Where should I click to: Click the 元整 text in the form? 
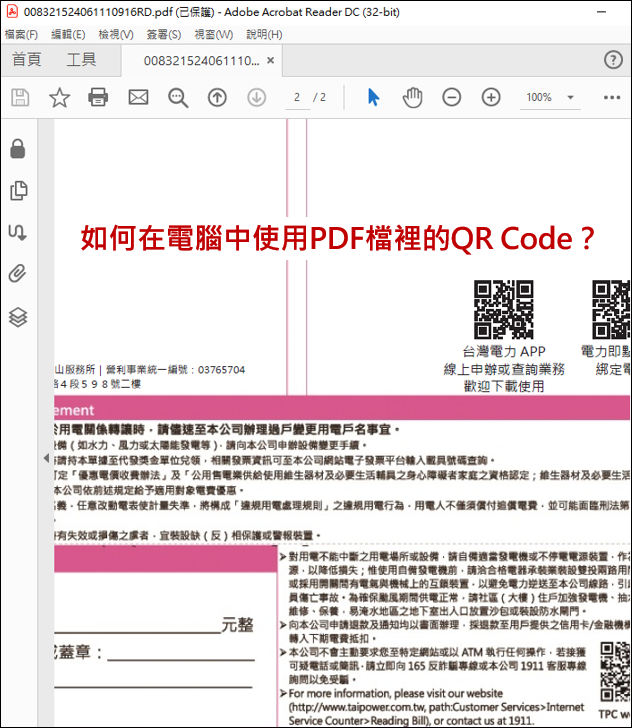point(237,625)
